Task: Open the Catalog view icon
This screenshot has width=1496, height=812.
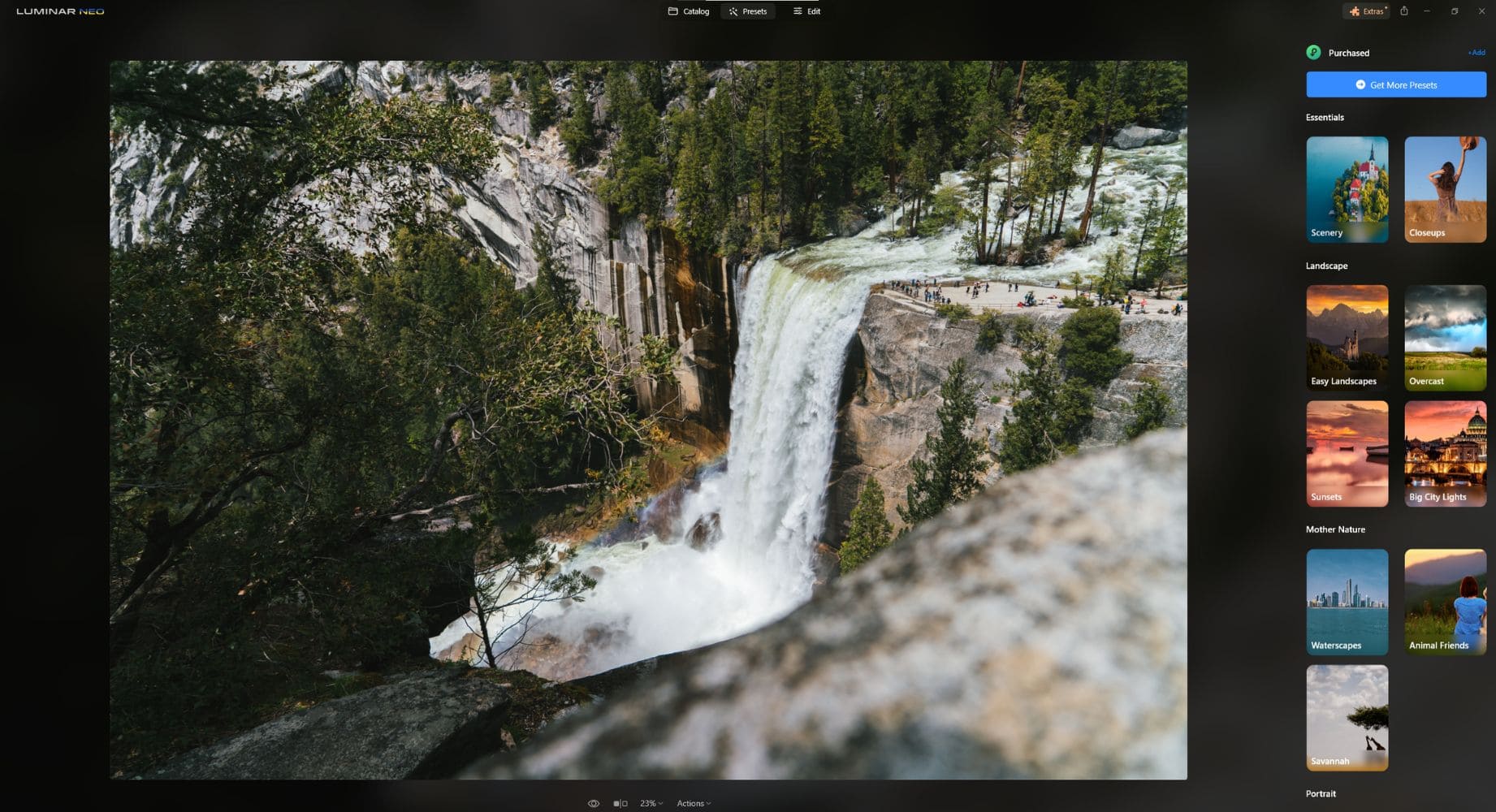Action: (672, 11)
